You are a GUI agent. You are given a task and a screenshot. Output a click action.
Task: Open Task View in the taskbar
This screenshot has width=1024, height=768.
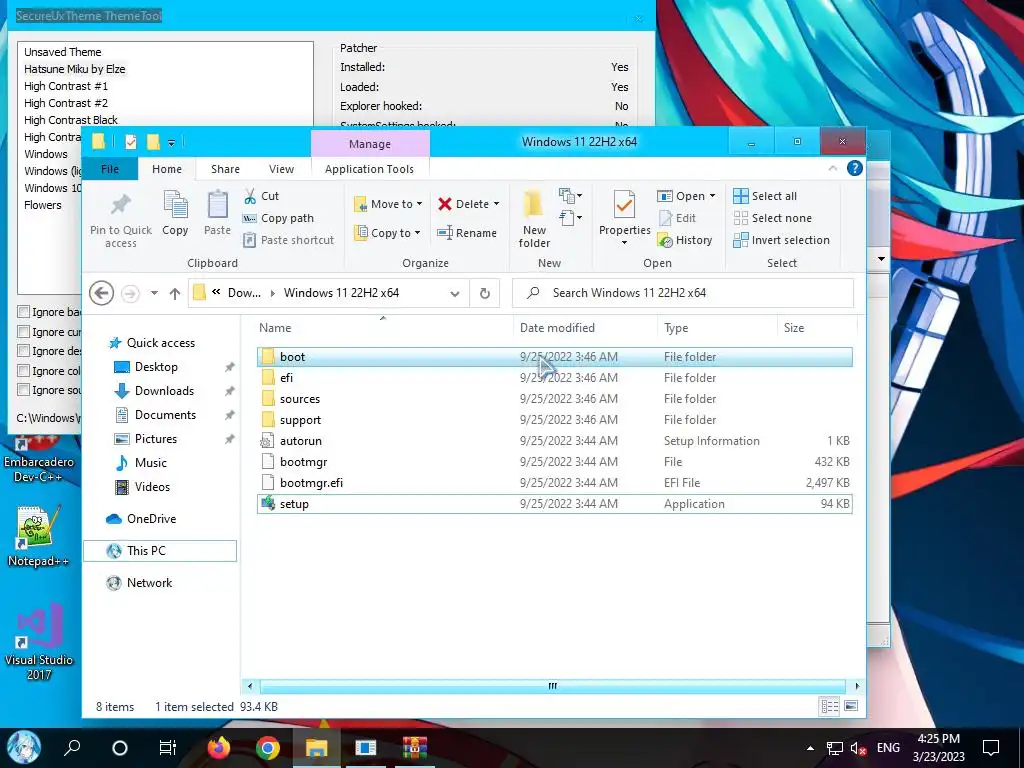point(168,748)
